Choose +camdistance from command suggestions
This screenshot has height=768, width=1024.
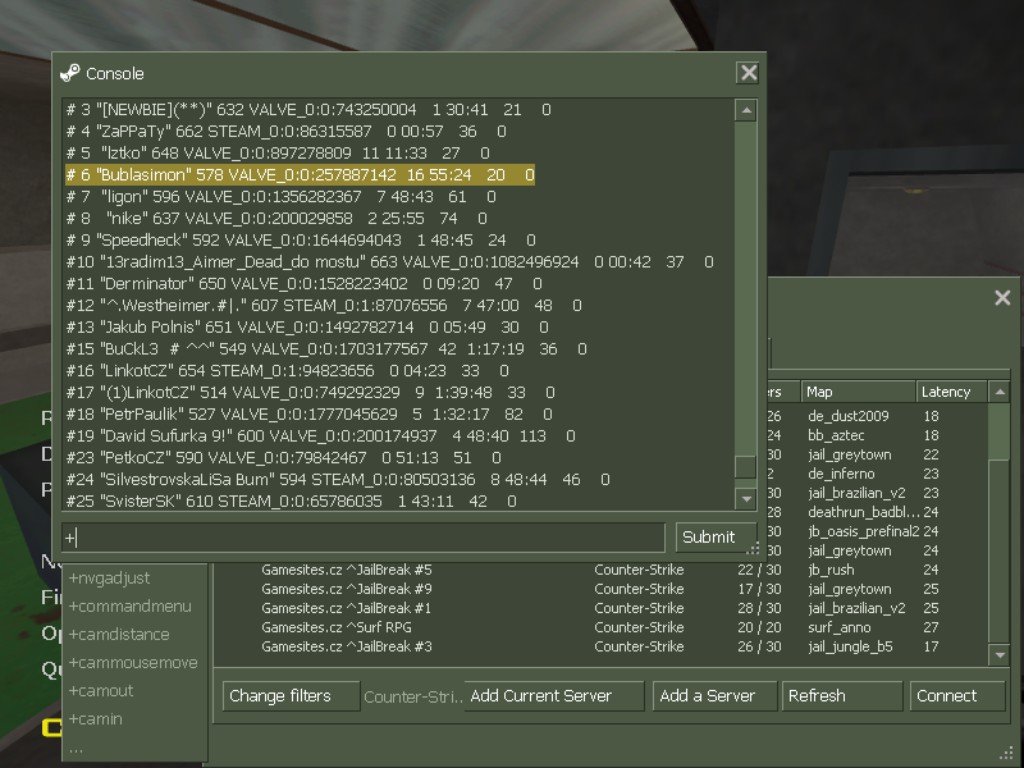tap(119, 634)
